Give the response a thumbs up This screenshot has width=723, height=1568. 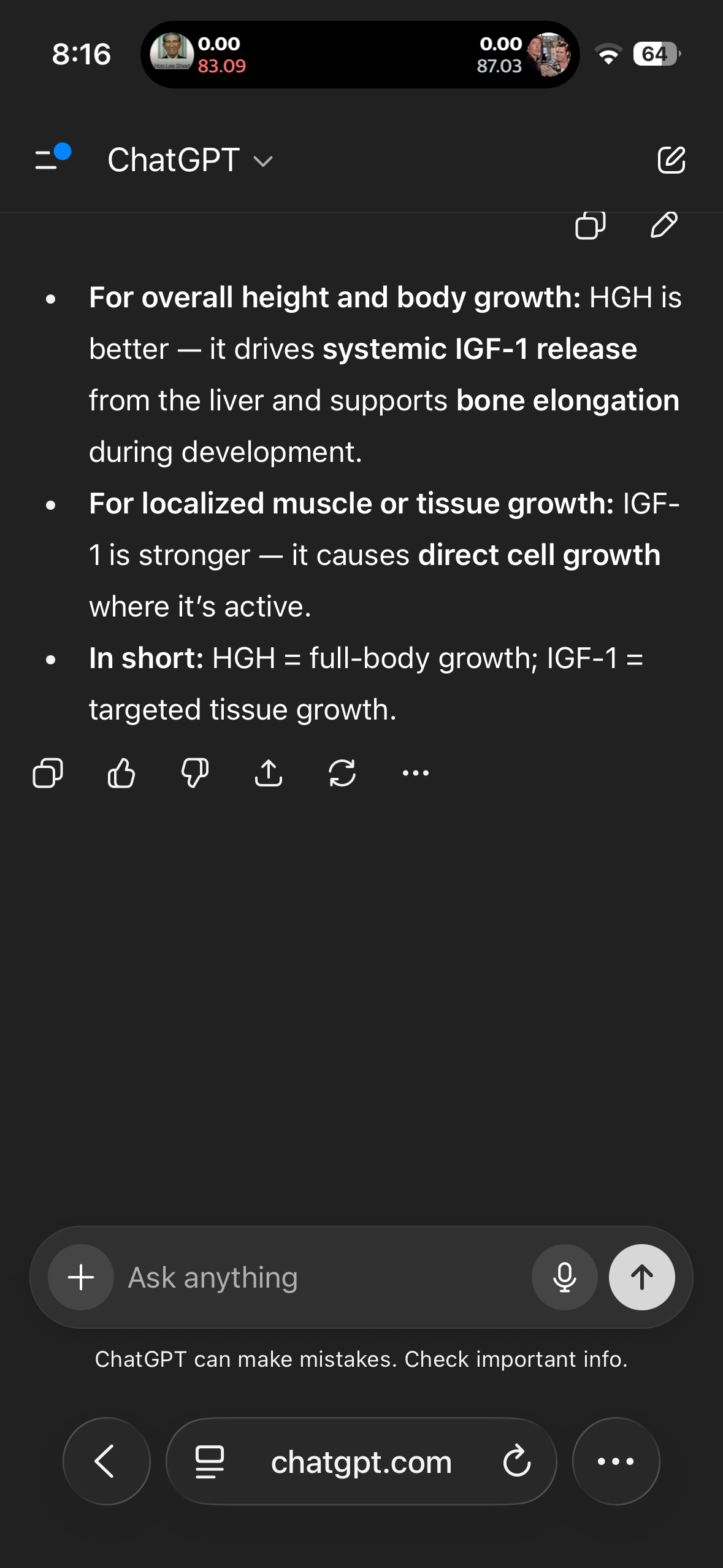121,773
